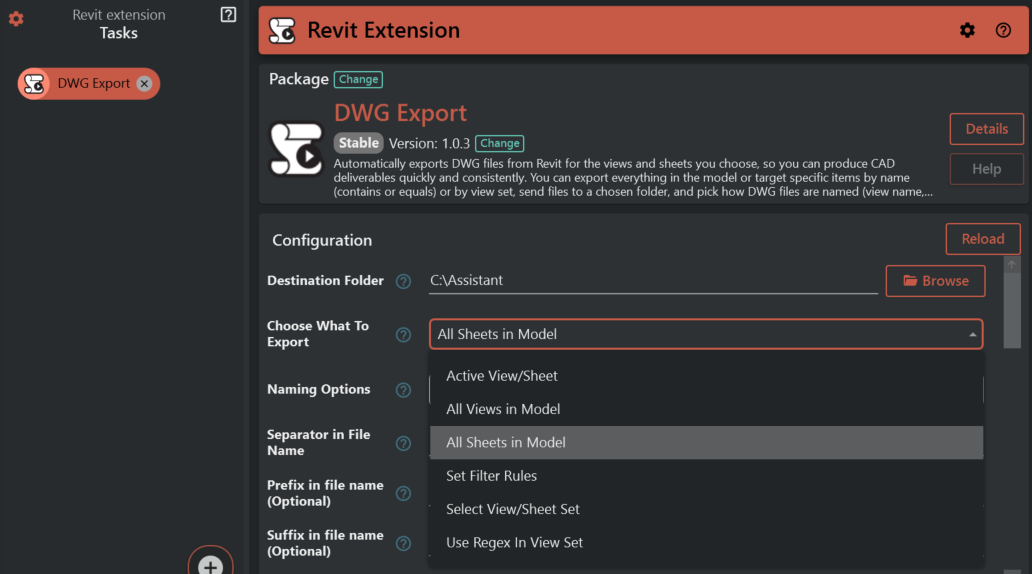The image size is (1032, 574).
Task: Show help for Separator in File Name
Action: (403, 444)
